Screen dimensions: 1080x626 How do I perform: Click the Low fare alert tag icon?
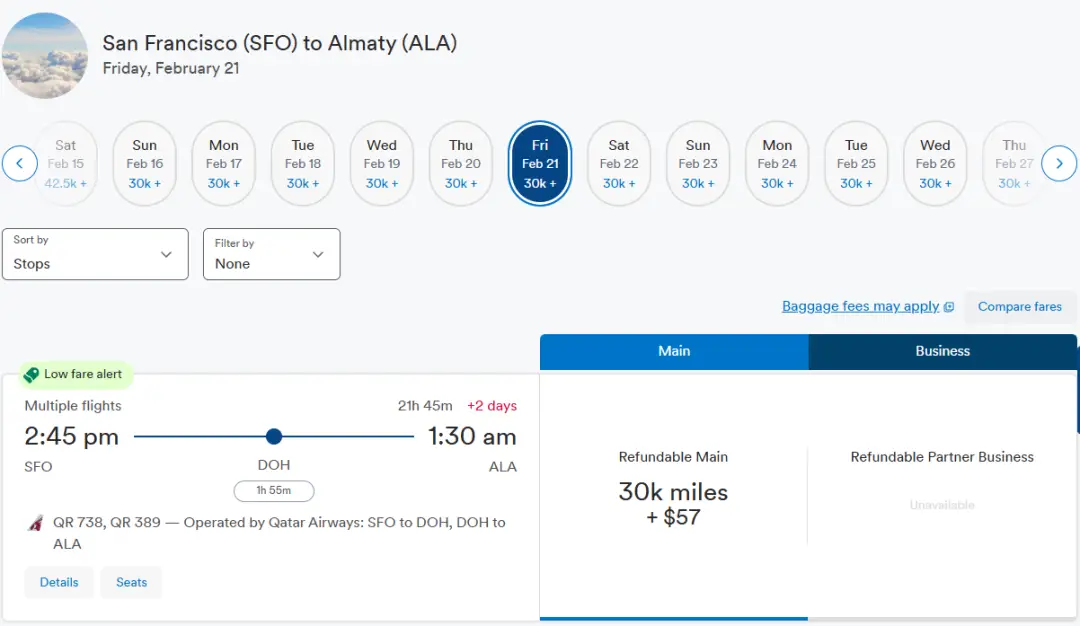point(31,374)
